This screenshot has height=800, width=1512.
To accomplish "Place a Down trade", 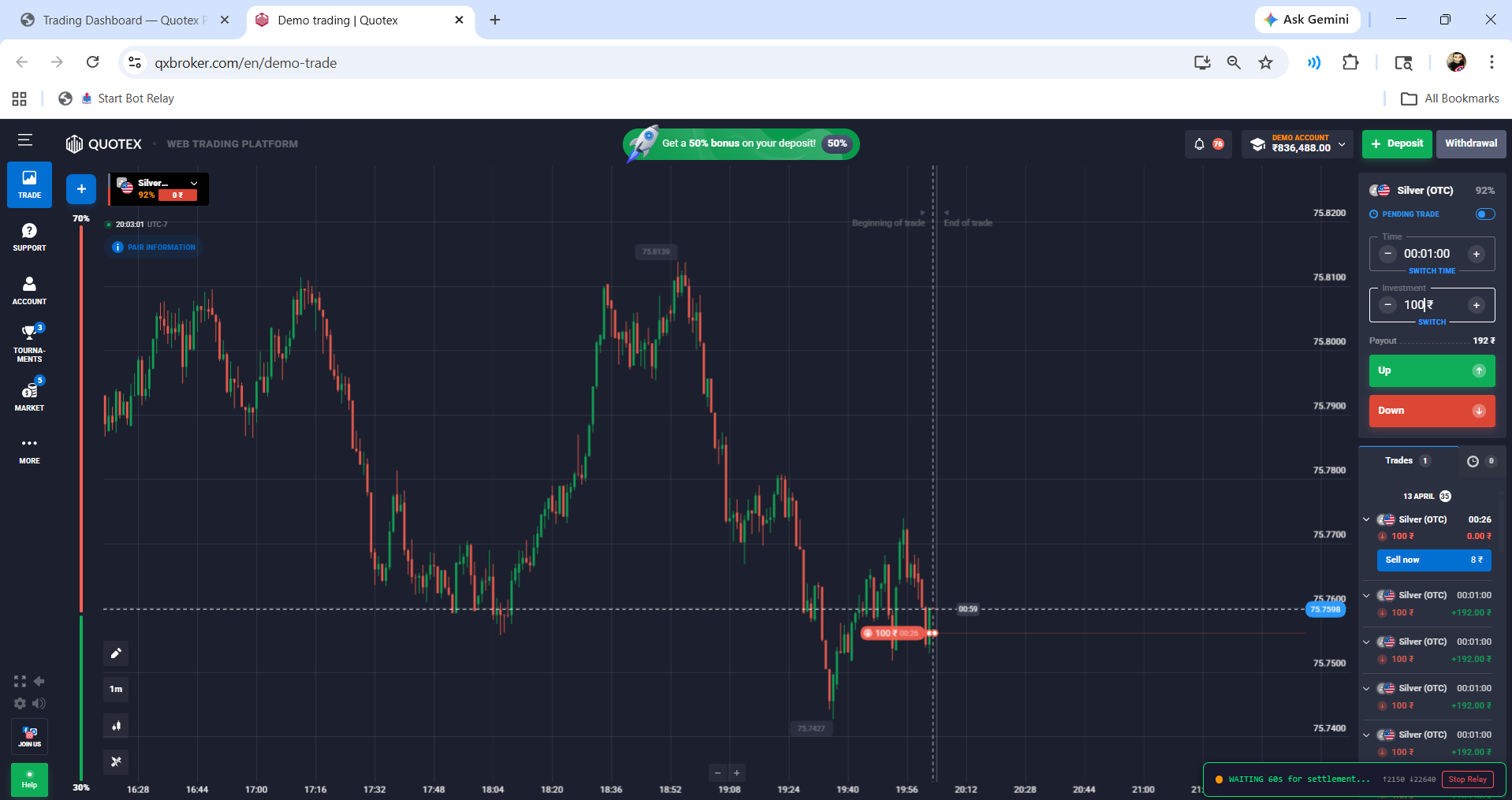I will (1432, 411).
